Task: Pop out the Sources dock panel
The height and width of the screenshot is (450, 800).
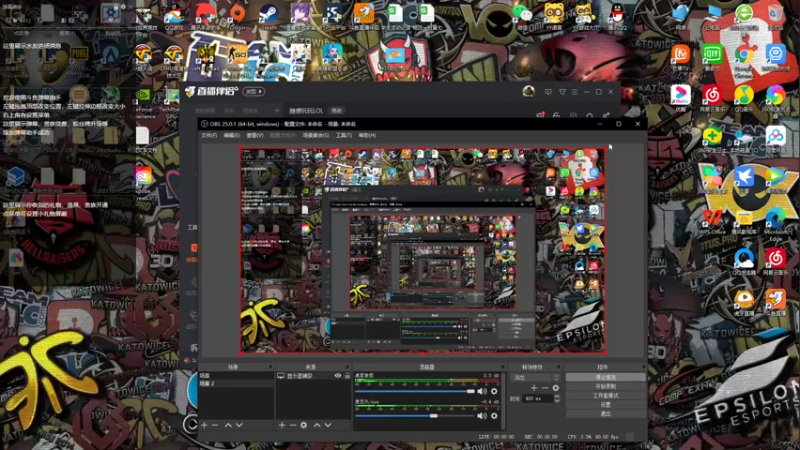Action: click(347, 367)
